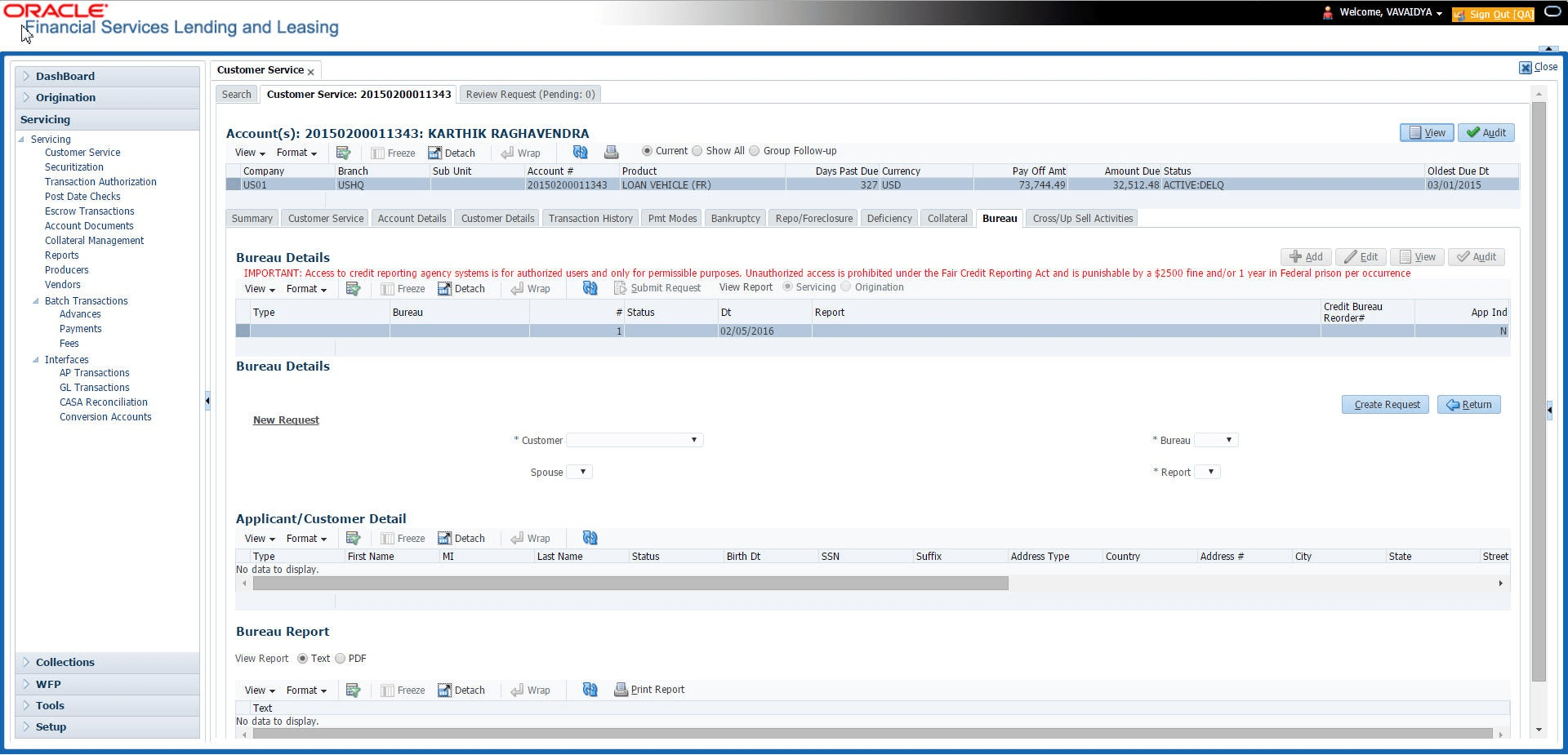This screenshot has width=1568, height=755.
Task: Detach the account table
Action: [452, 153]
